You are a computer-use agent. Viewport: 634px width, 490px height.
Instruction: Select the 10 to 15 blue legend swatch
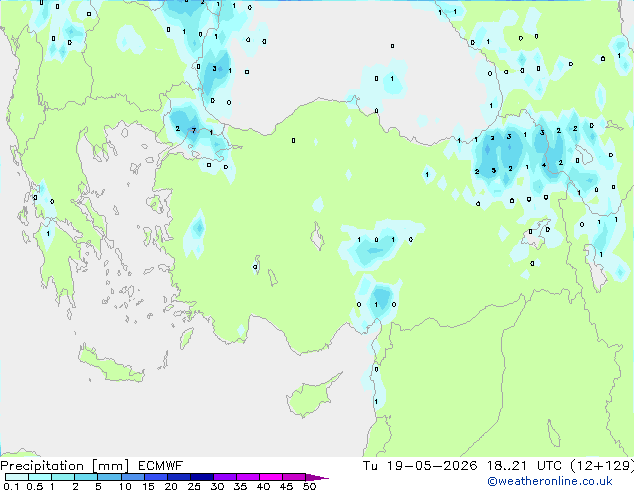[x=133, y=477]
